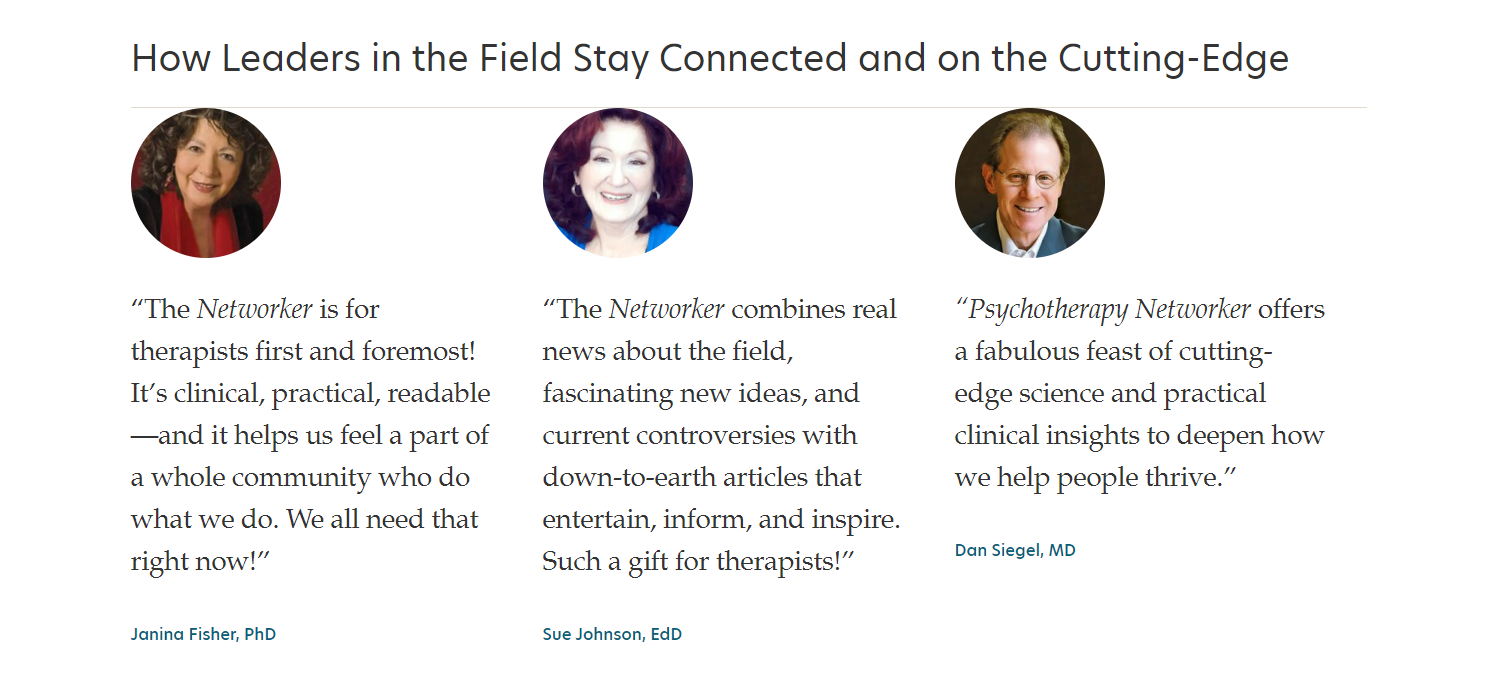
Task: Click the italic 'Networker' in Johnson's quote
Action: 666,309
